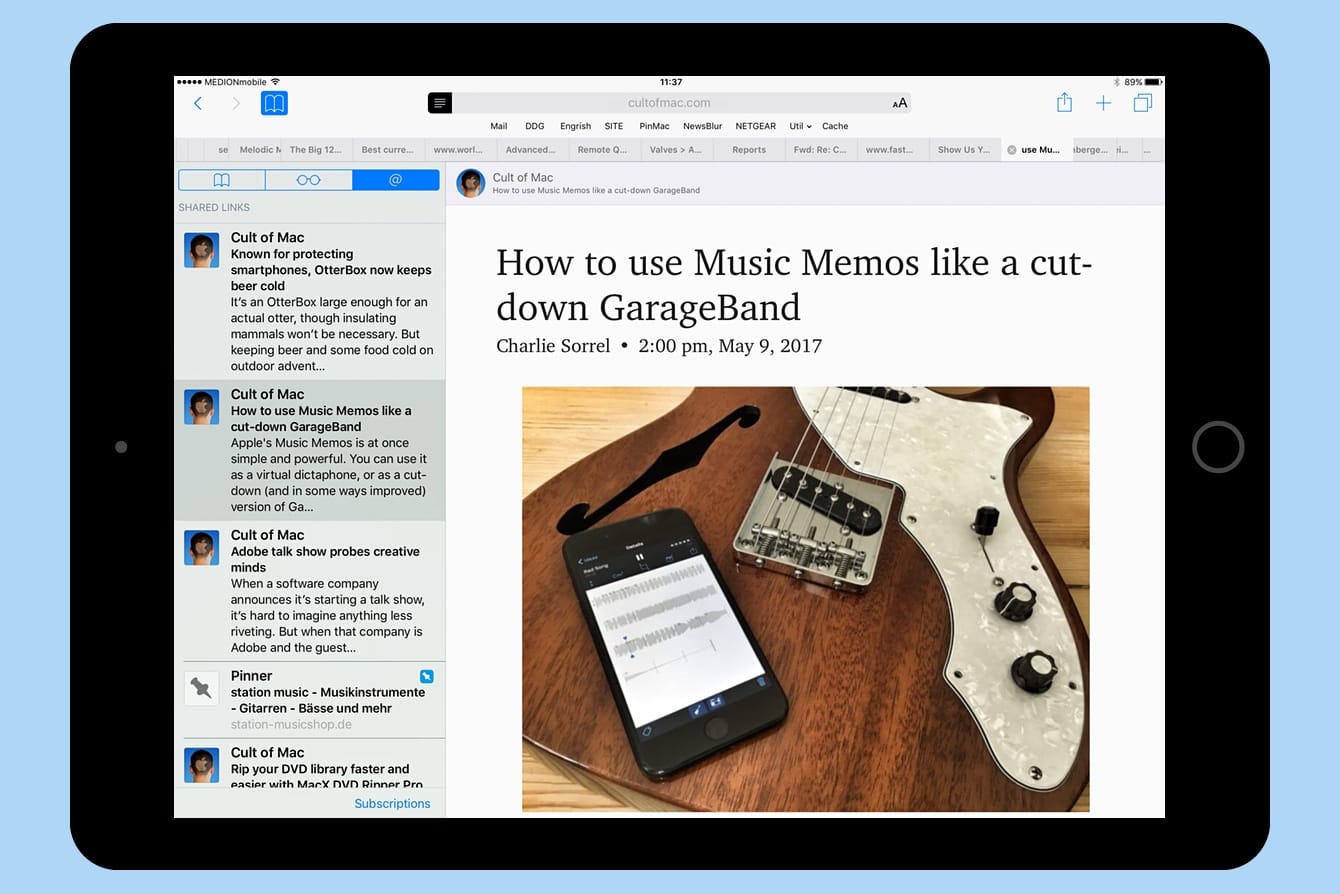
Task: Select the Shared Links @ segment
Action: [395, 180]
